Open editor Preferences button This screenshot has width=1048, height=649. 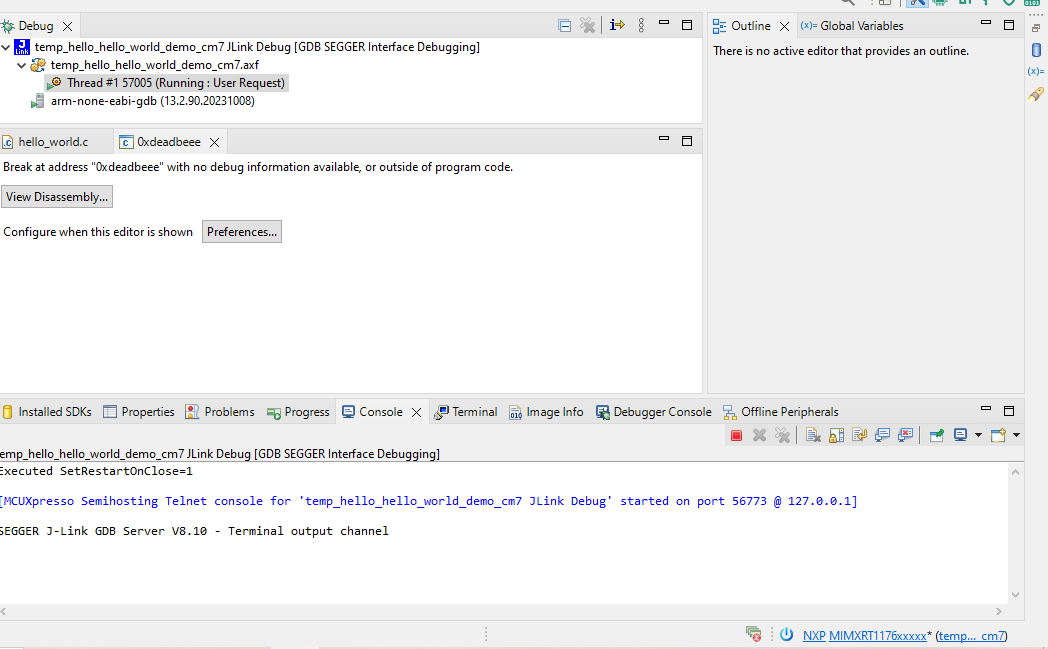pos(242,232)
